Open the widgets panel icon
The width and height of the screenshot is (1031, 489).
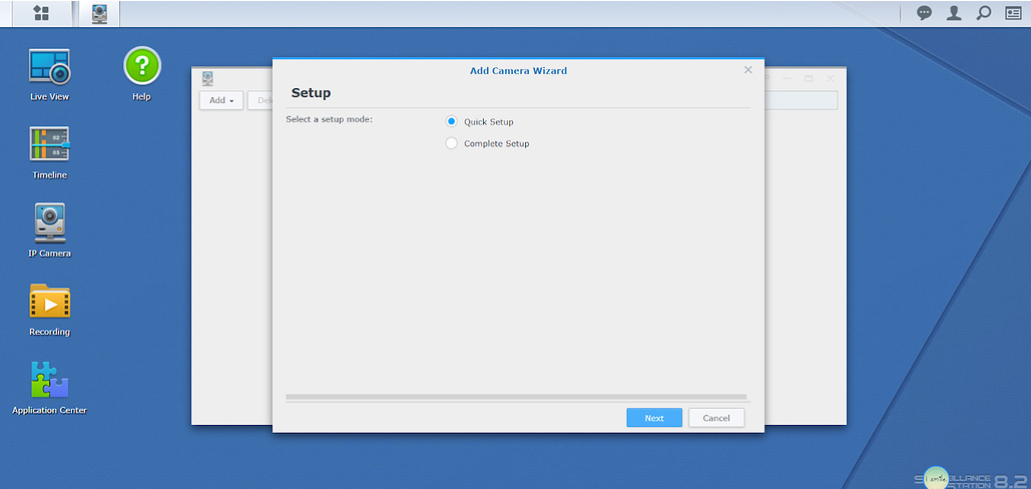pos(1013,13)
